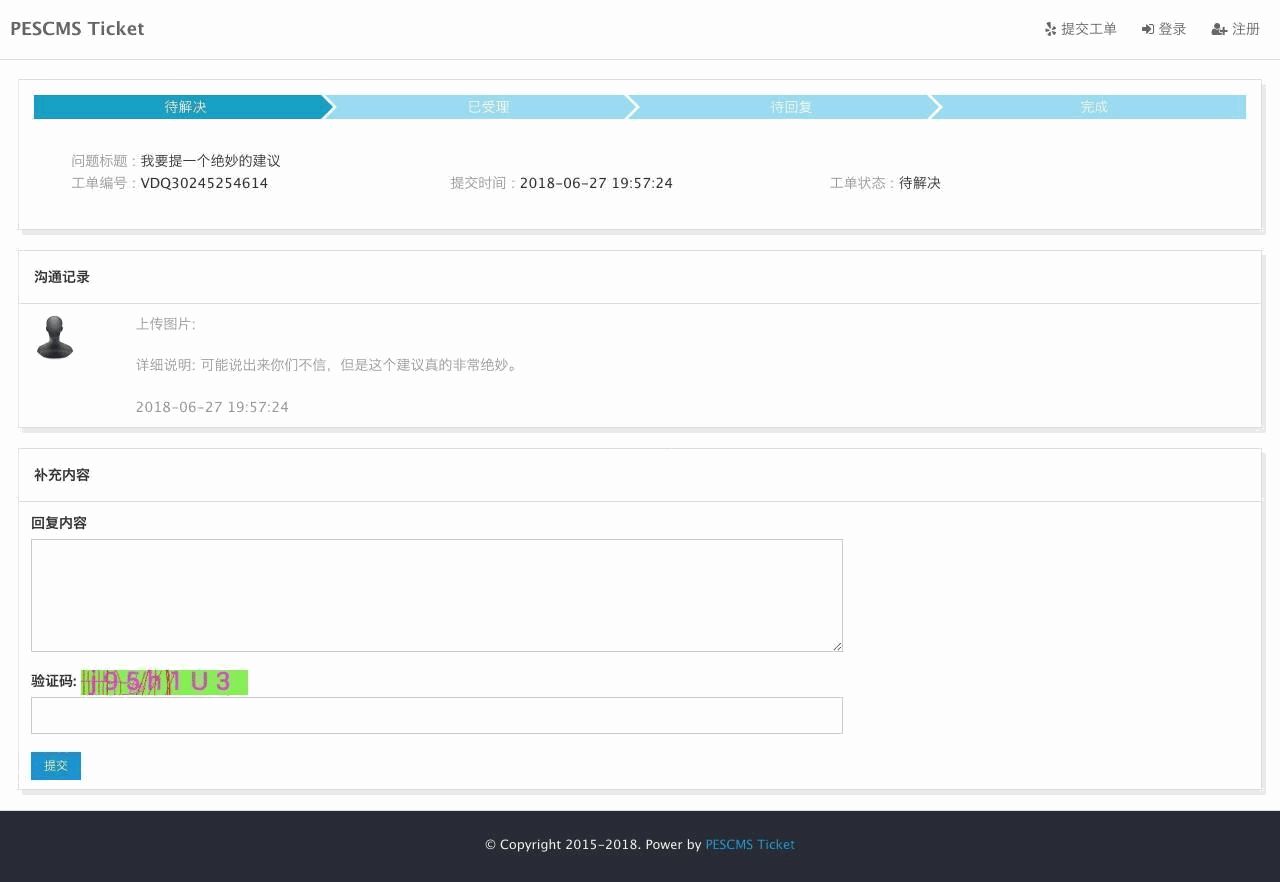Click the 沟通记录 section header

[62, 277]
